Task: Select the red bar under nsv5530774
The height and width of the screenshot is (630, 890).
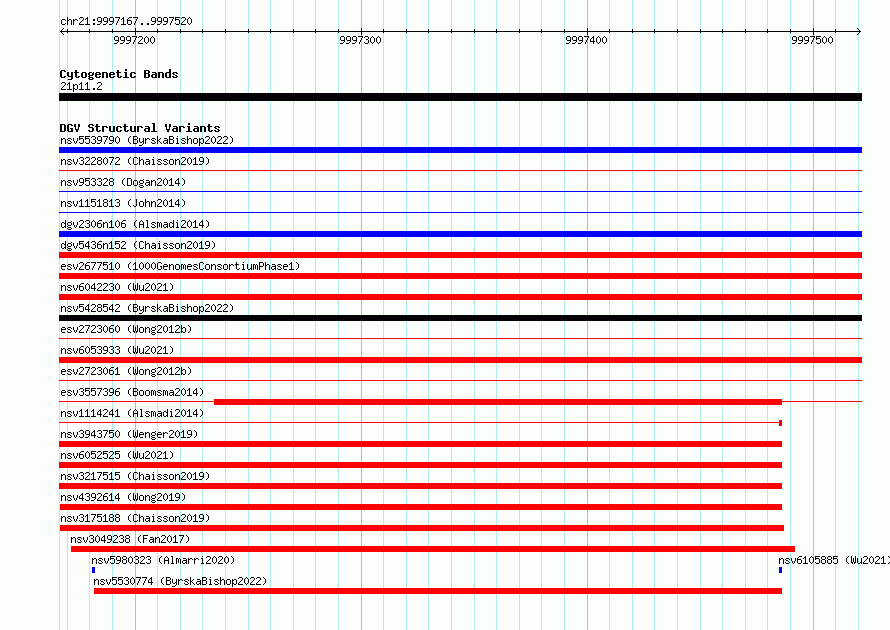Action: click(x=438, y=591)
